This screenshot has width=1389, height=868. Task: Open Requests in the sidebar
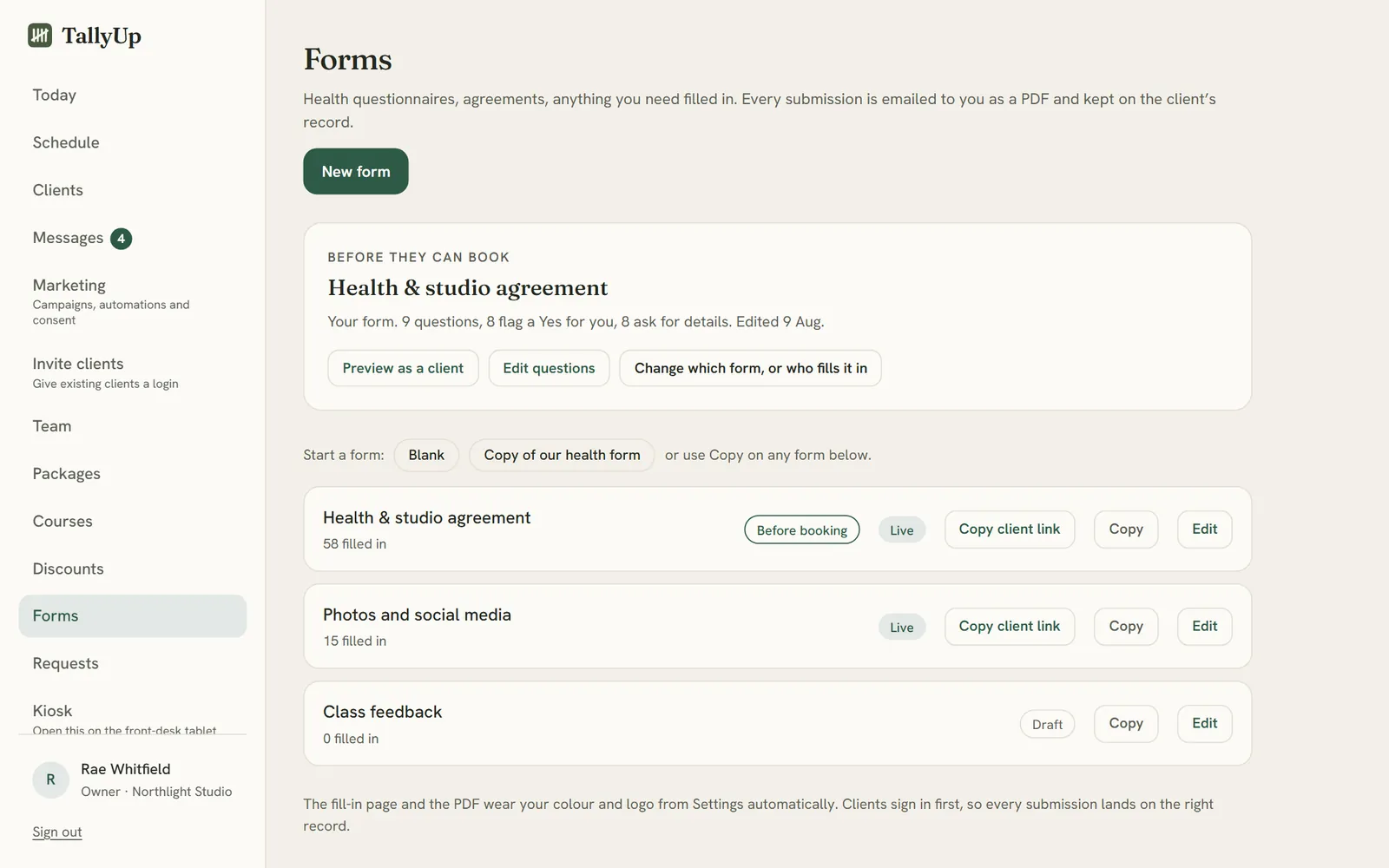click(x=66, y=663)
